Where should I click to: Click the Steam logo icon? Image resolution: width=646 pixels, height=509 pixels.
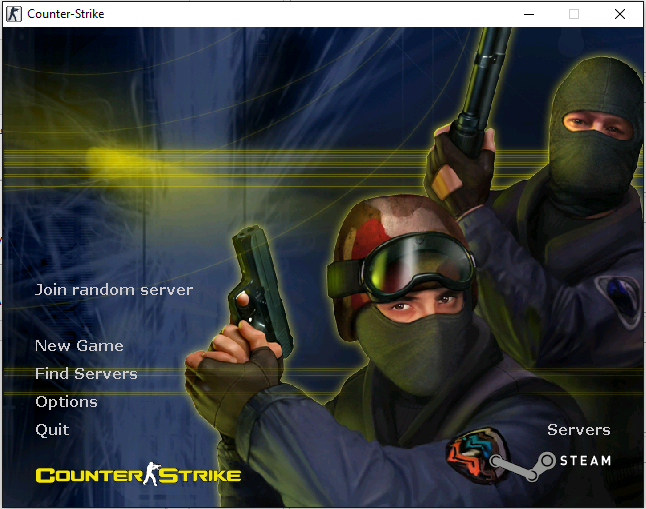pos(550,466)
